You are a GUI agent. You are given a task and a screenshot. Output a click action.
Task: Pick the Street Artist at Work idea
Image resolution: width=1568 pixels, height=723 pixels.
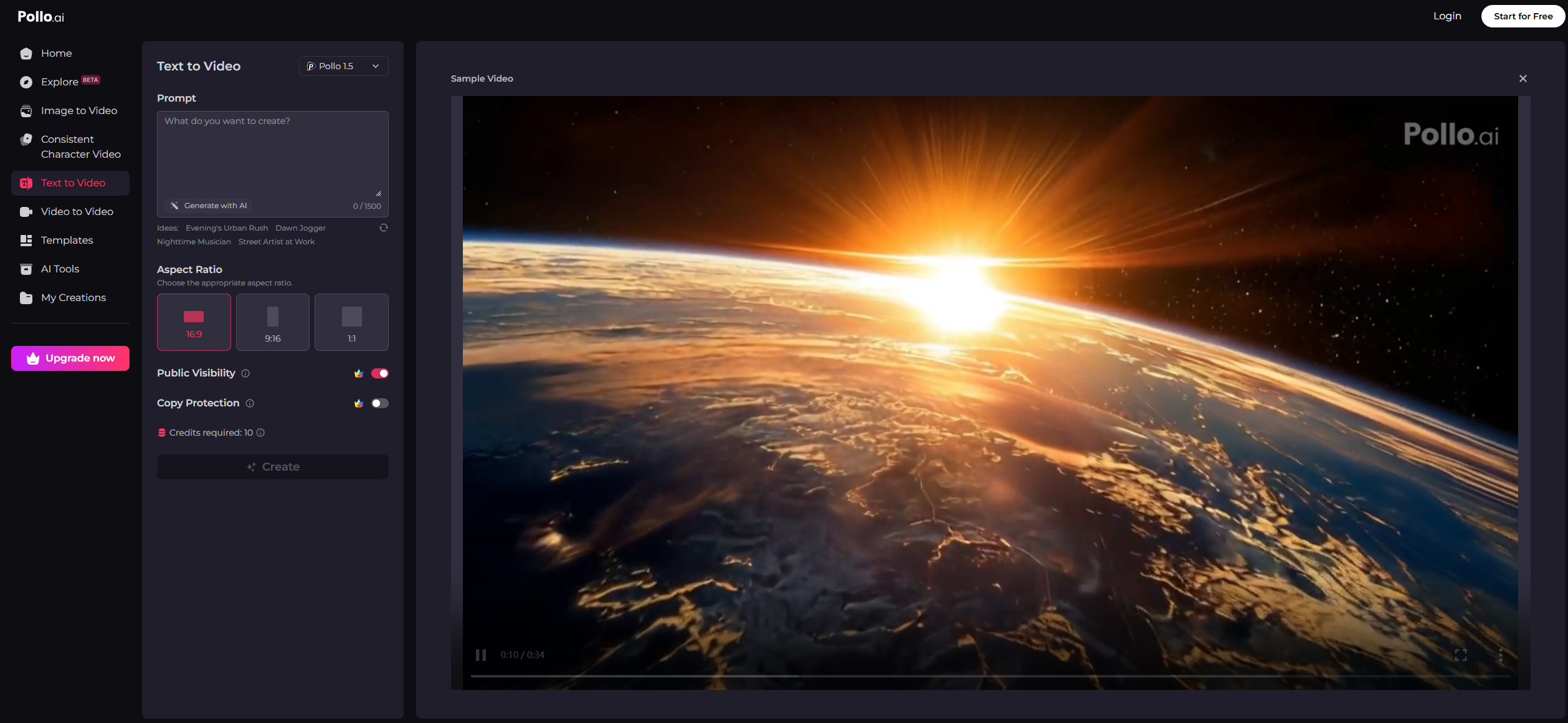(277, 242)
